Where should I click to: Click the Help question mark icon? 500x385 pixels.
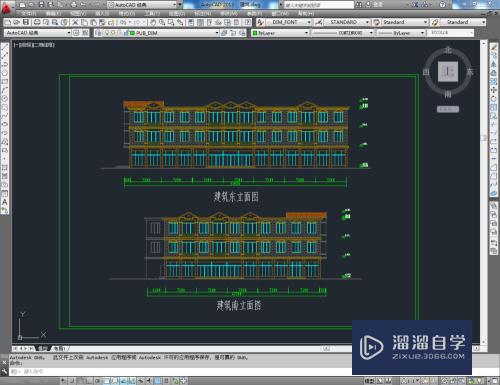click(x=442, y=5)
